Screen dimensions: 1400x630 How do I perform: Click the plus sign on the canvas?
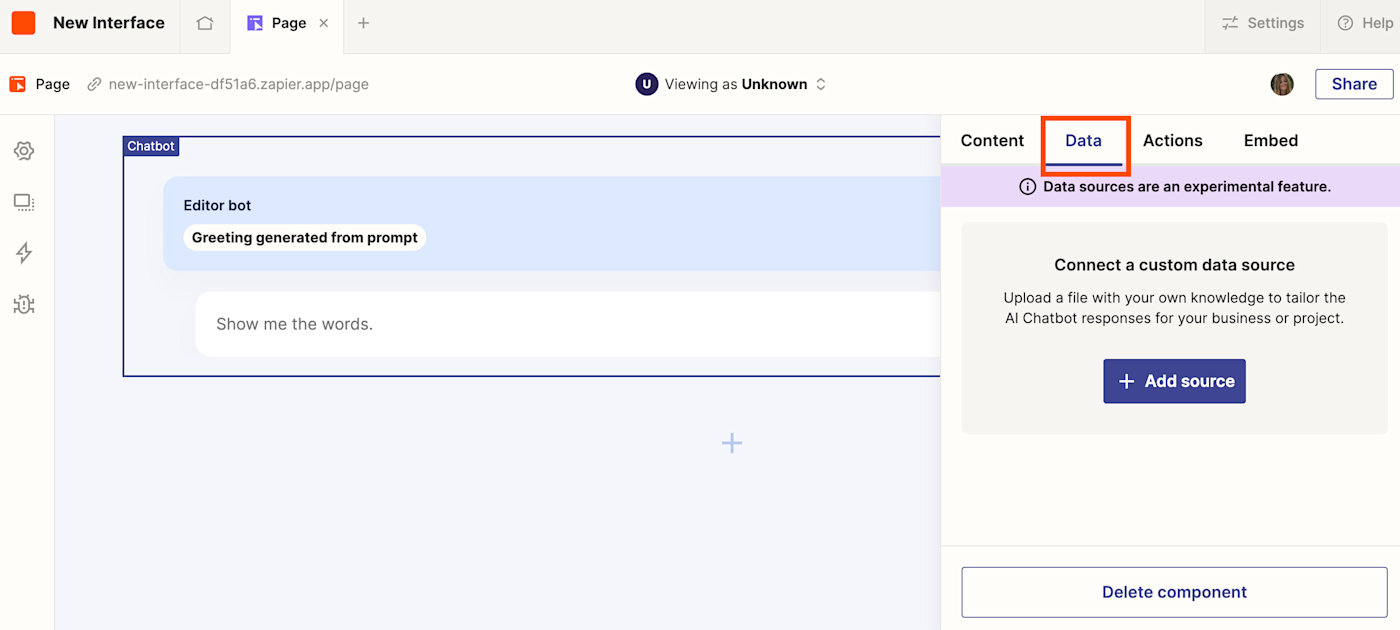pos(732,442)
